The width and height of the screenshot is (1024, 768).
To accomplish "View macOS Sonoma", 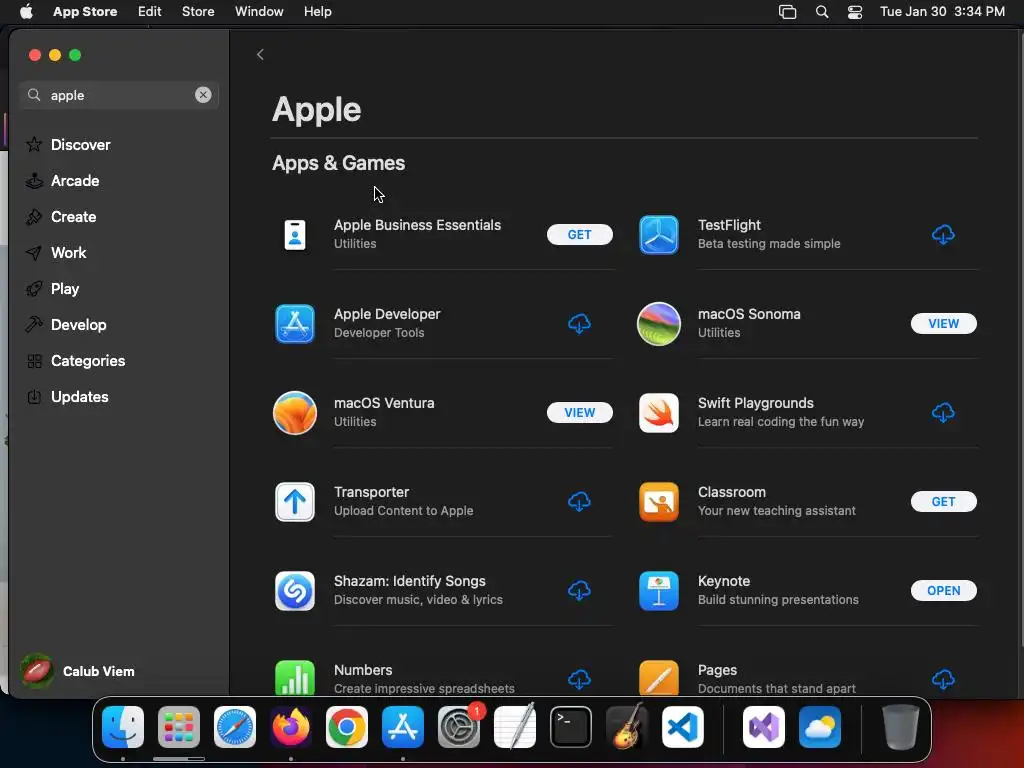I will click(943, 323).
